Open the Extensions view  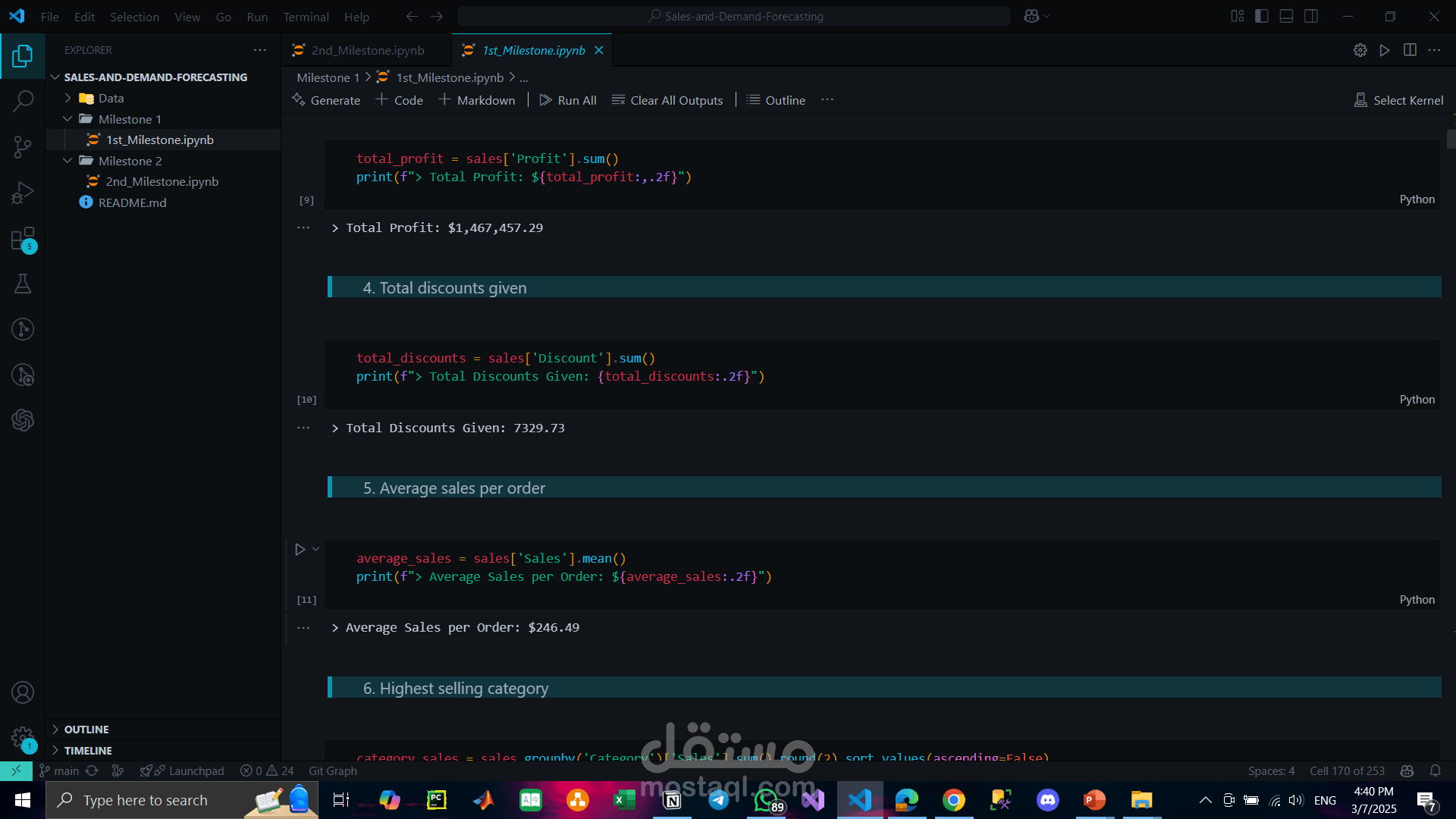click(23, 239)
